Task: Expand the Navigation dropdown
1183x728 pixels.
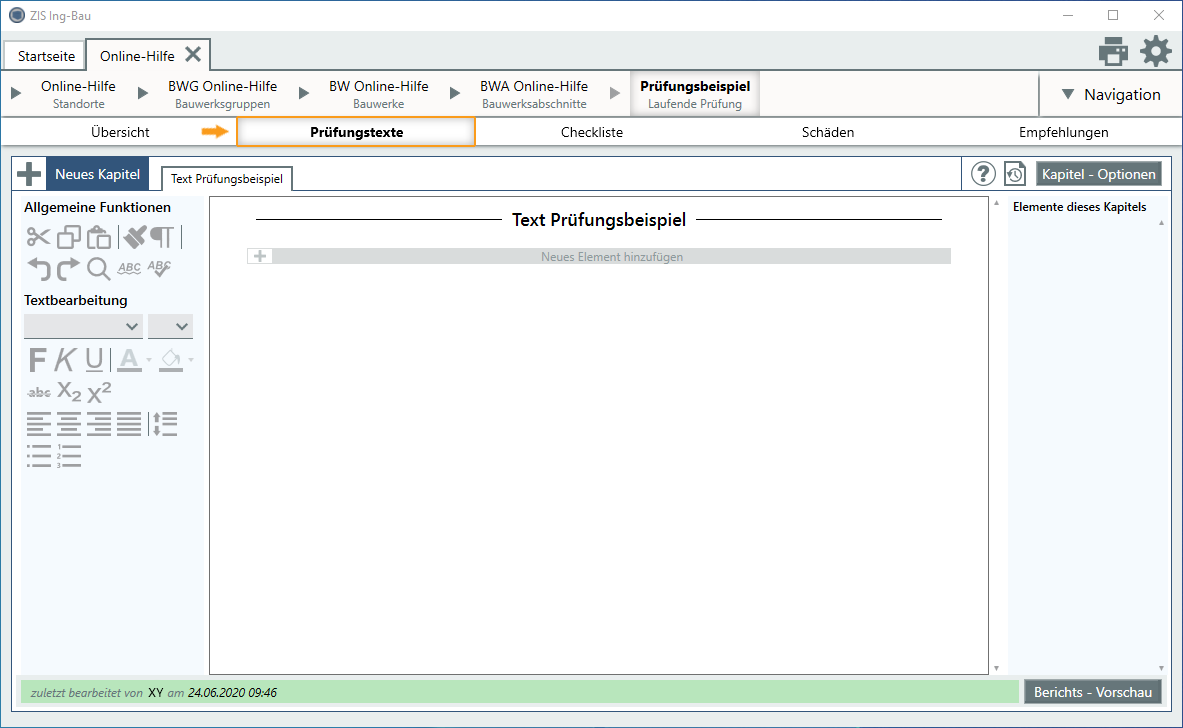Action: (1110, 94)
